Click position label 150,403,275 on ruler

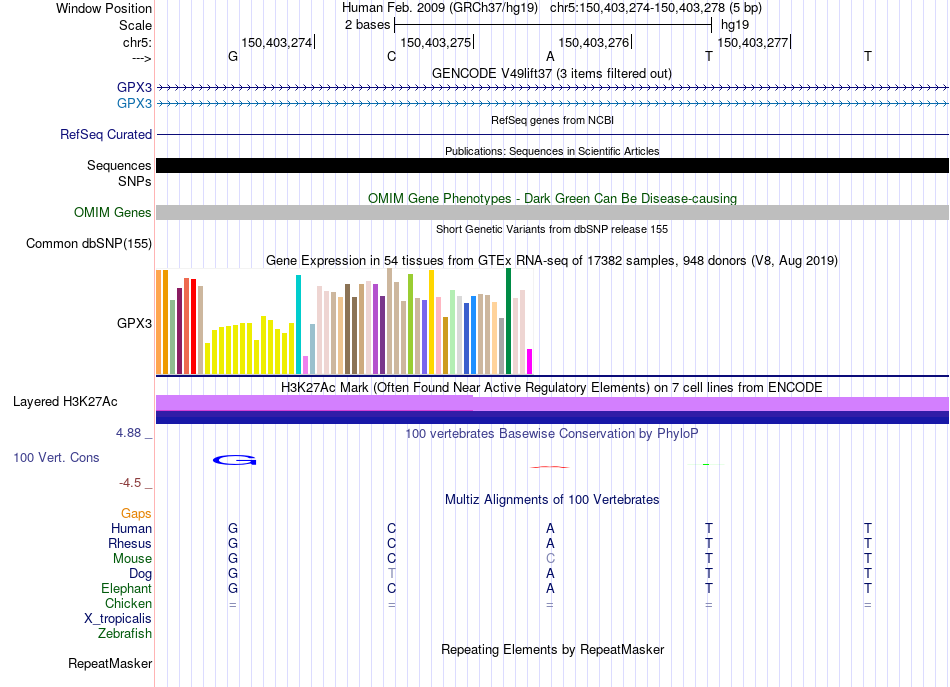[x=436, y=42]
